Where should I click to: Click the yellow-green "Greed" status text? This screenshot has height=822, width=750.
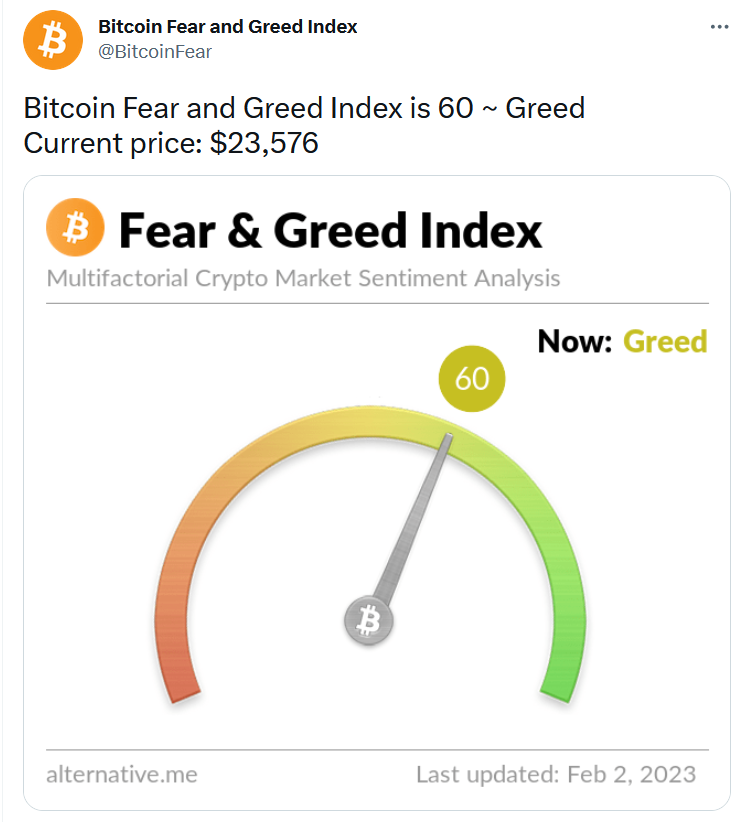(665, 342)
